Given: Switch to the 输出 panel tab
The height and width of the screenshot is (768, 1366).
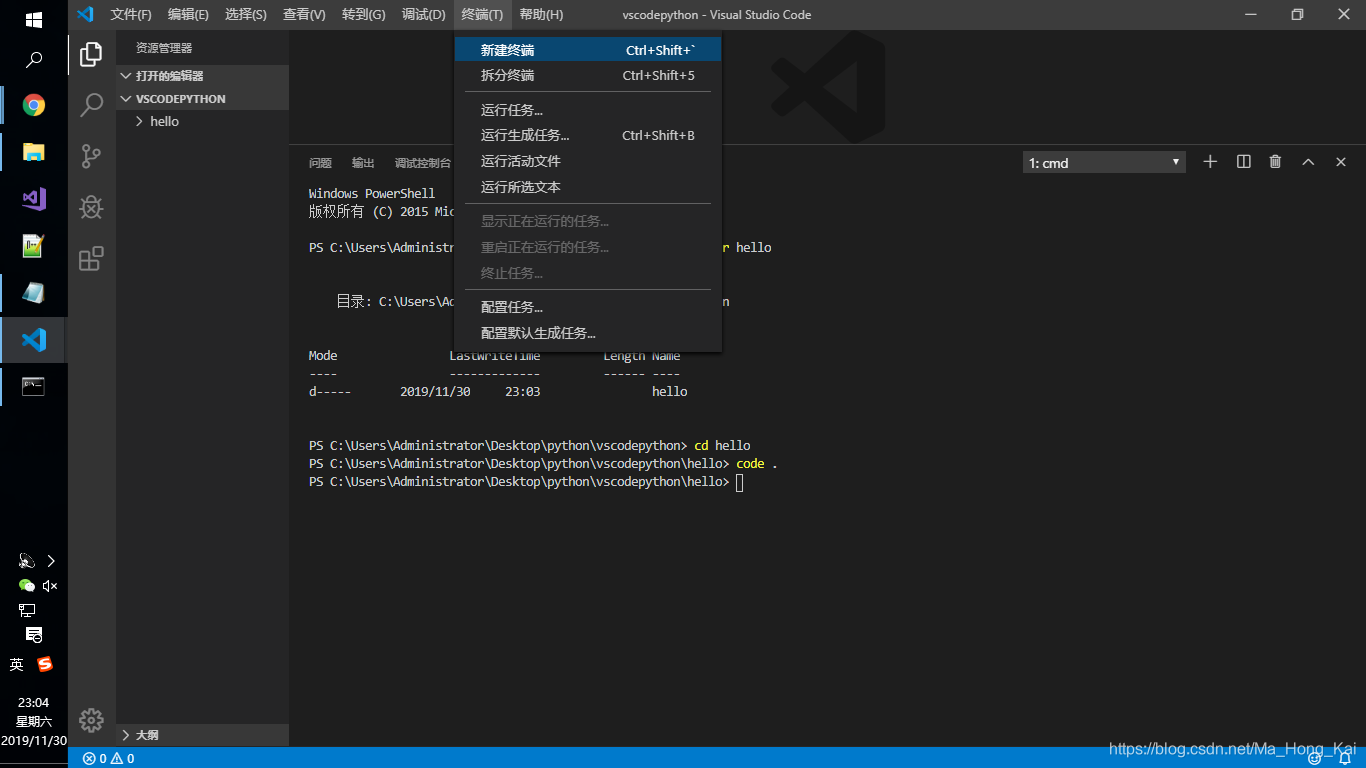Looking at the screenshot, I should pyautogui.click(x=361, y=162).
